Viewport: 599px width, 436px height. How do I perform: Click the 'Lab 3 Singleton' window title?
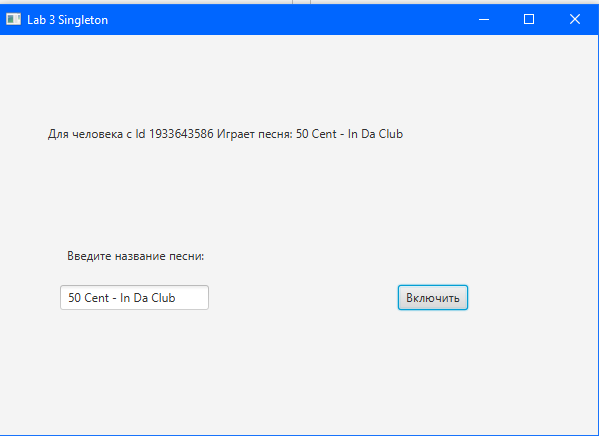pyautogui.click(x=68, y=20)
